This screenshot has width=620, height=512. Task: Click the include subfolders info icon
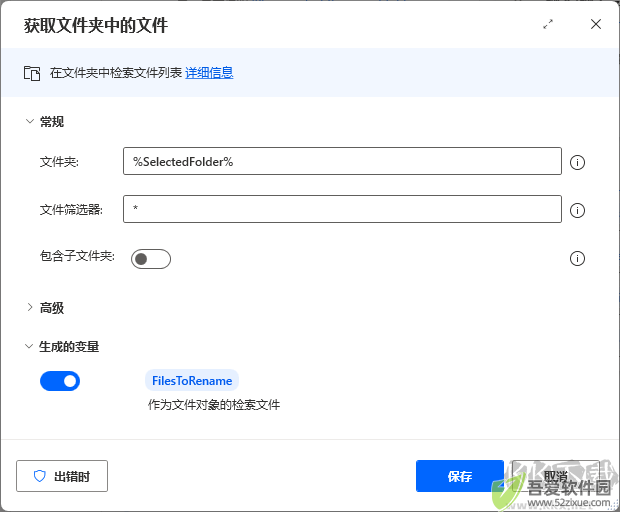(577, 259)
